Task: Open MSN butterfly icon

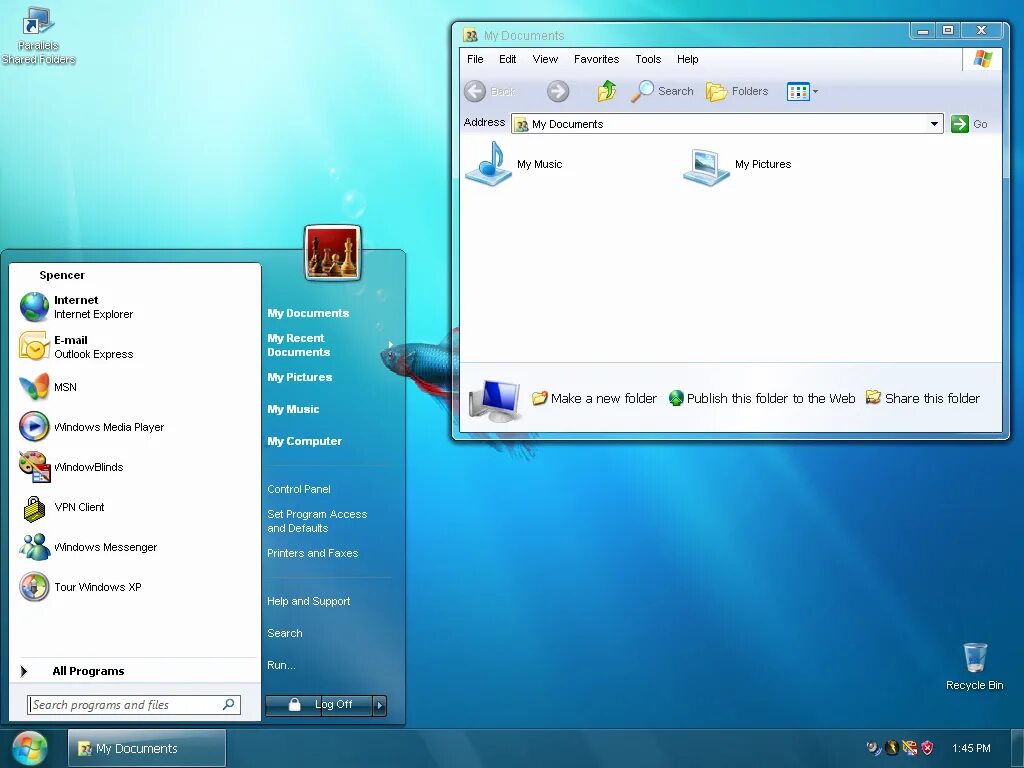Action: point(34,387)
